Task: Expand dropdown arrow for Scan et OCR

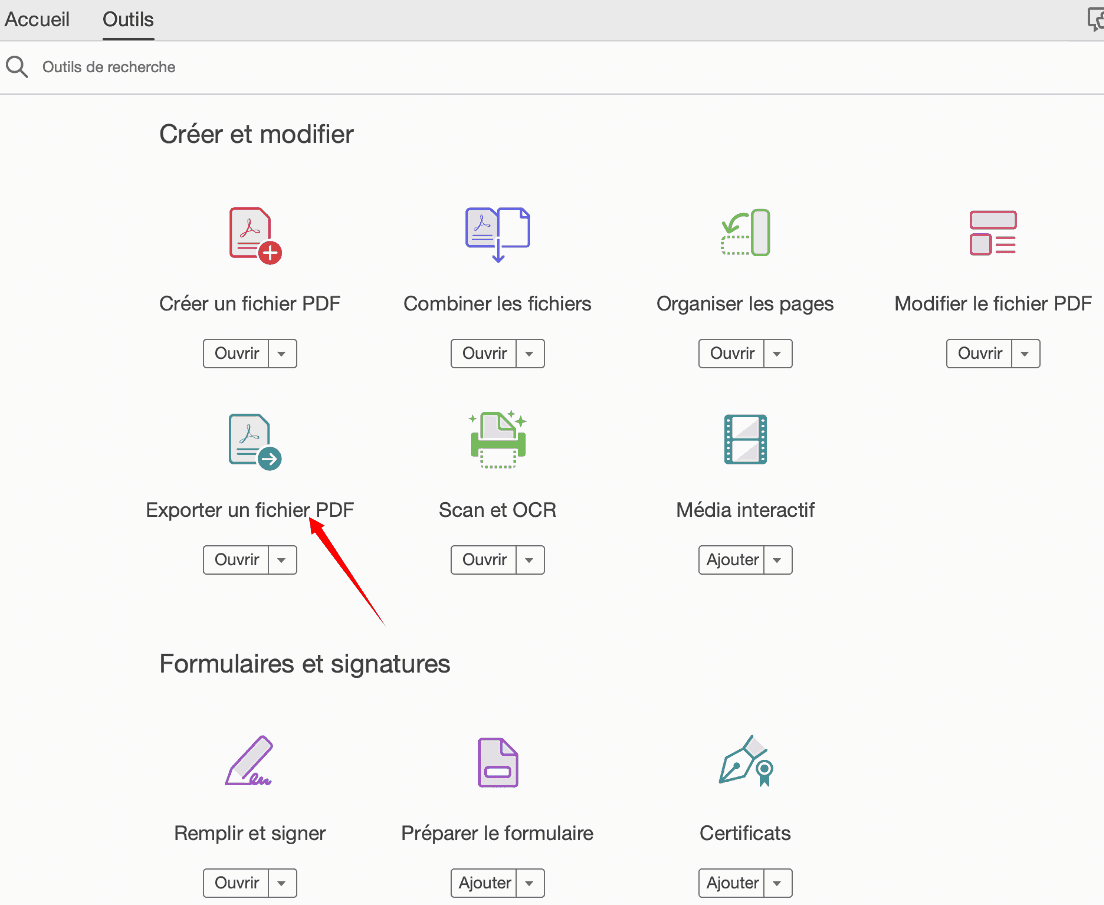Action: (x=530, y=560)
